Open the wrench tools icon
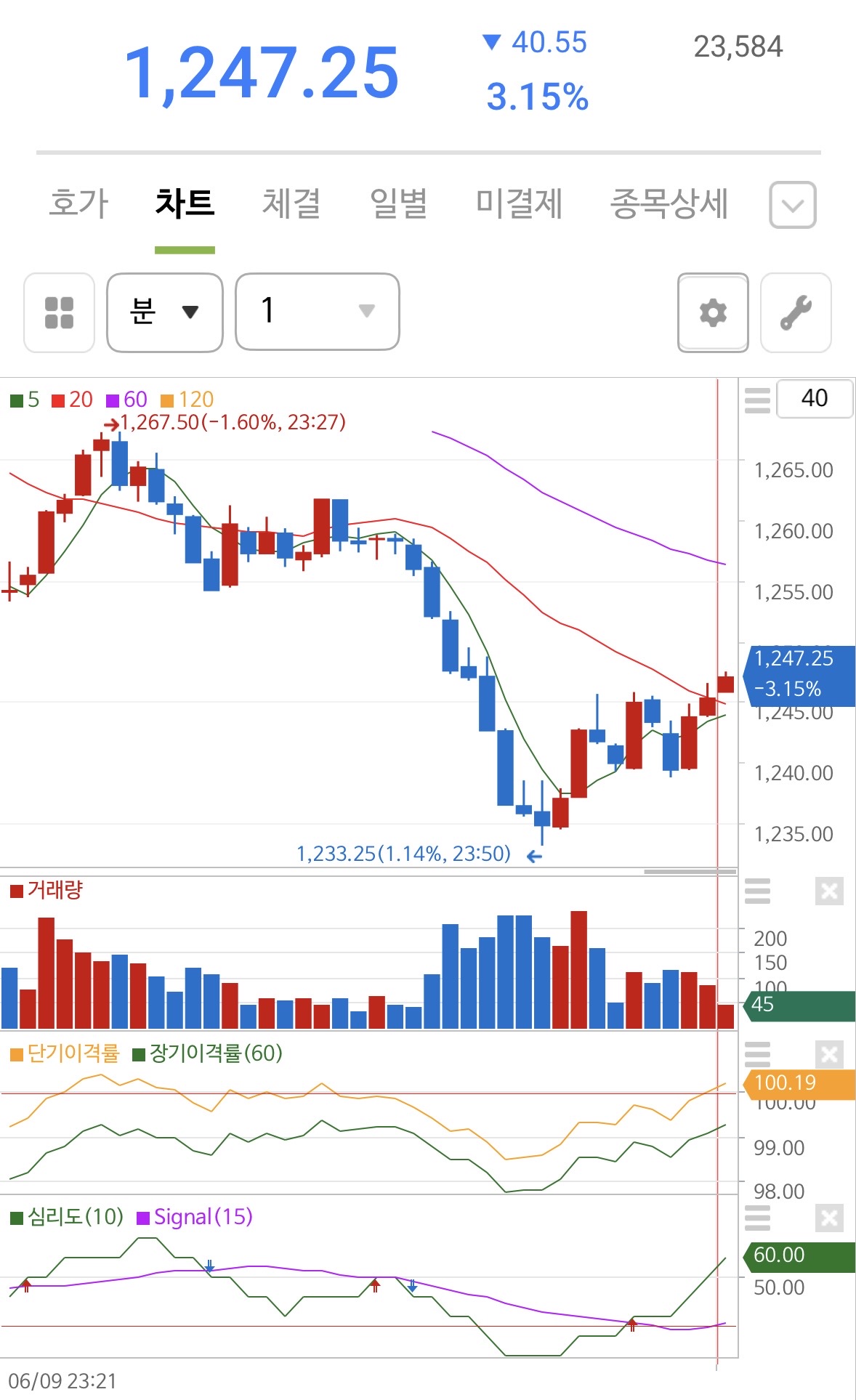This screenshot has height=1400, width=856. click(x=796, y=313)
